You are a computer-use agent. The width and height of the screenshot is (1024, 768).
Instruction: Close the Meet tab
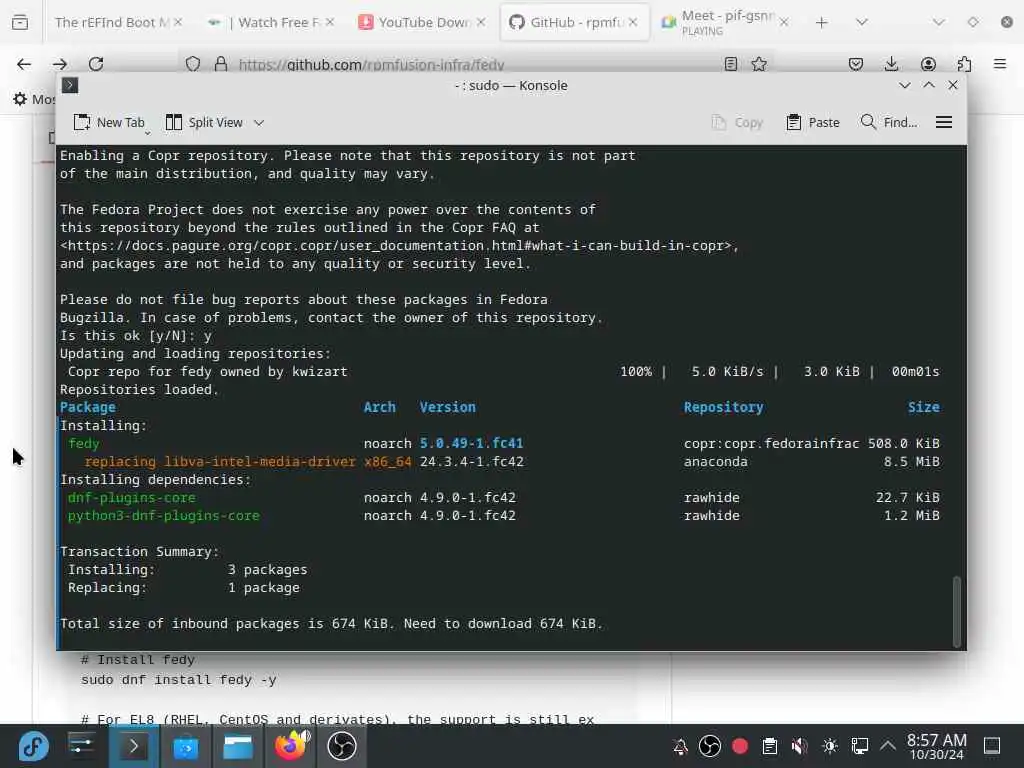784,22
